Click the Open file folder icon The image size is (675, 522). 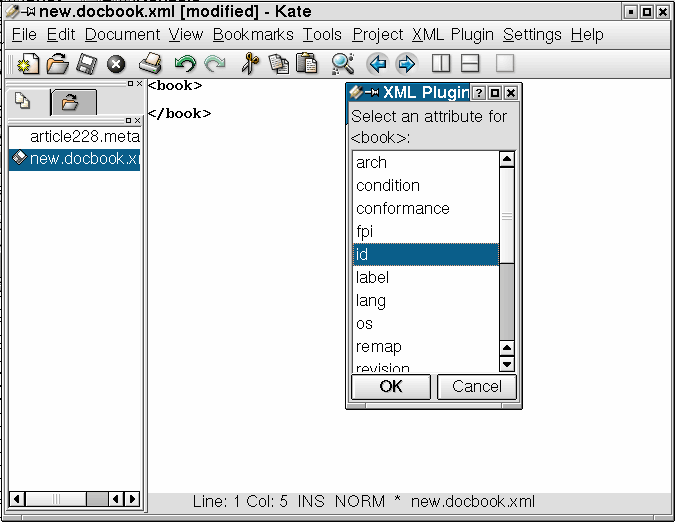pos(57,65)
